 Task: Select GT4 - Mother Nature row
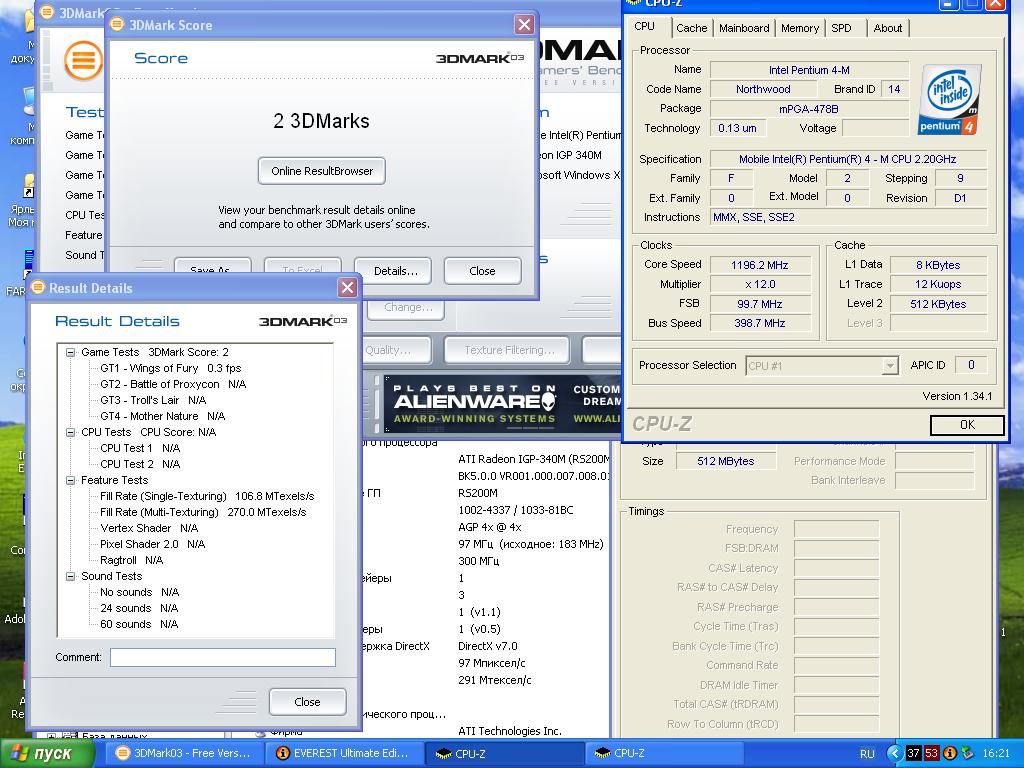tap(163, 416)
